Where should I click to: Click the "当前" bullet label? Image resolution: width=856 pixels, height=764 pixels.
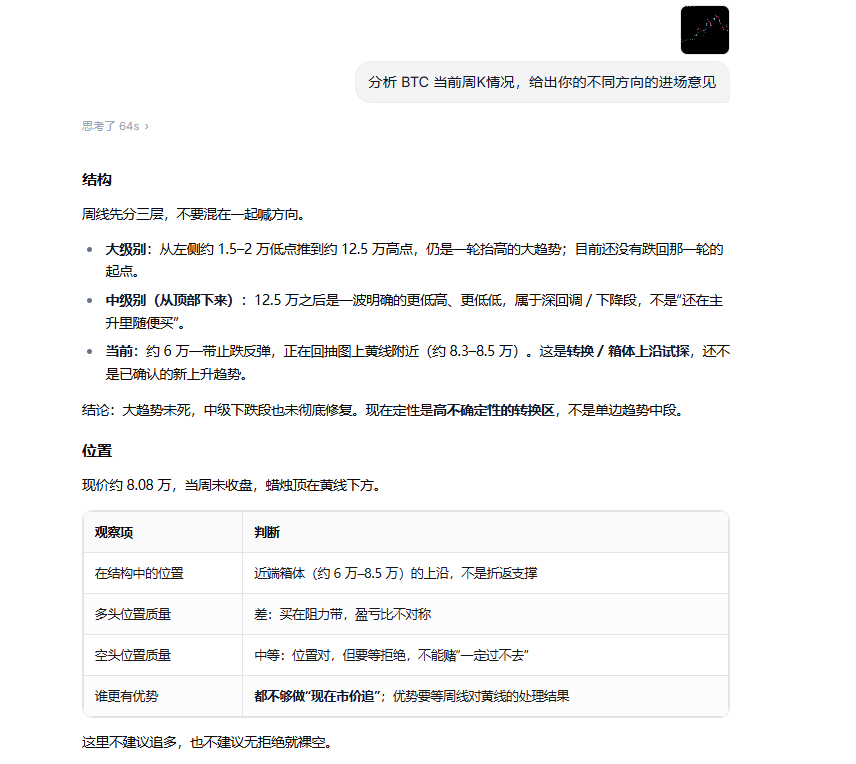point(118,351)
